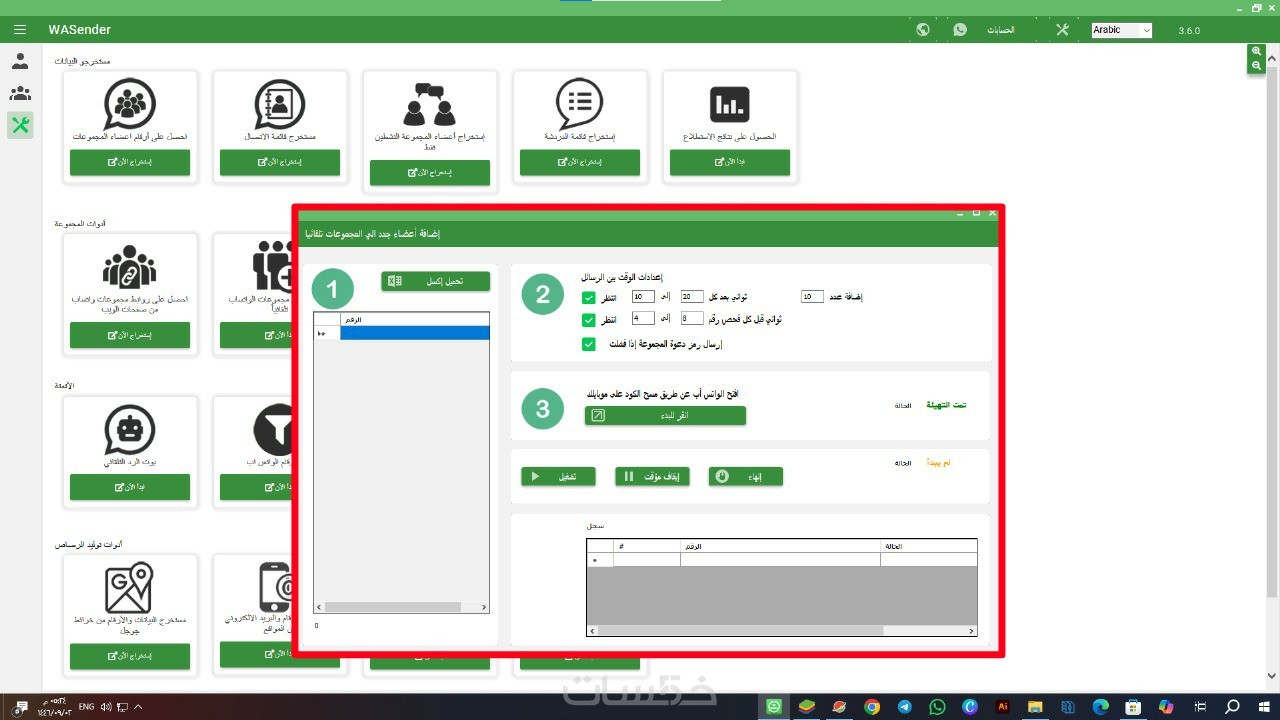
Task: Click انقر للبدء button to open WhatsApp
Action: pos(665,415)
